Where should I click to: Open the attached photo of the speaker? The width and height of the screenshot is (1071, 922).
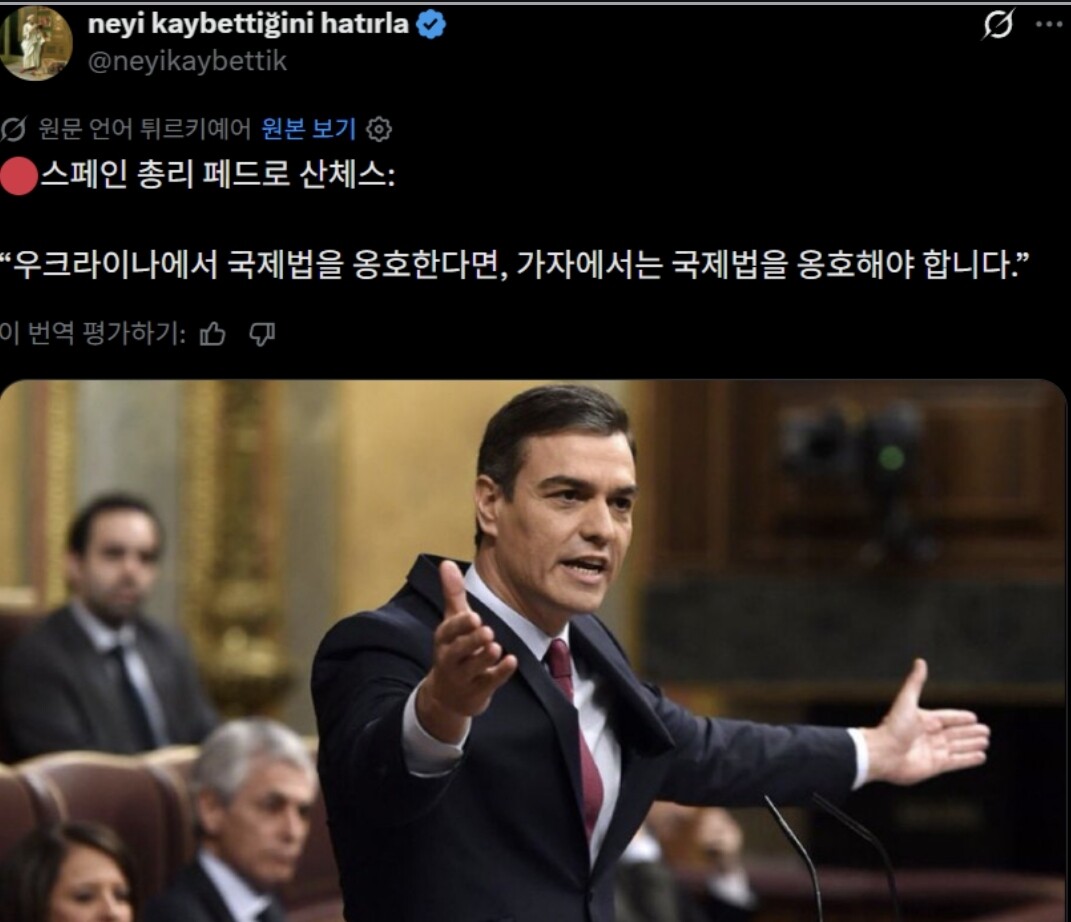click(x=533, y=650)
